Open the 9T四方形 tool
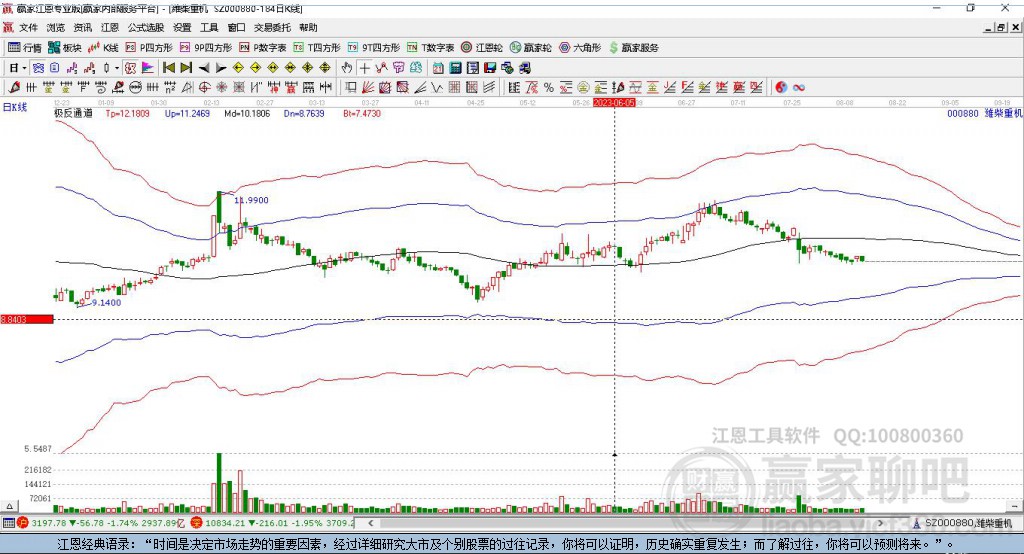This screenshot has height=554, width=1024. (x=373, y=48)
